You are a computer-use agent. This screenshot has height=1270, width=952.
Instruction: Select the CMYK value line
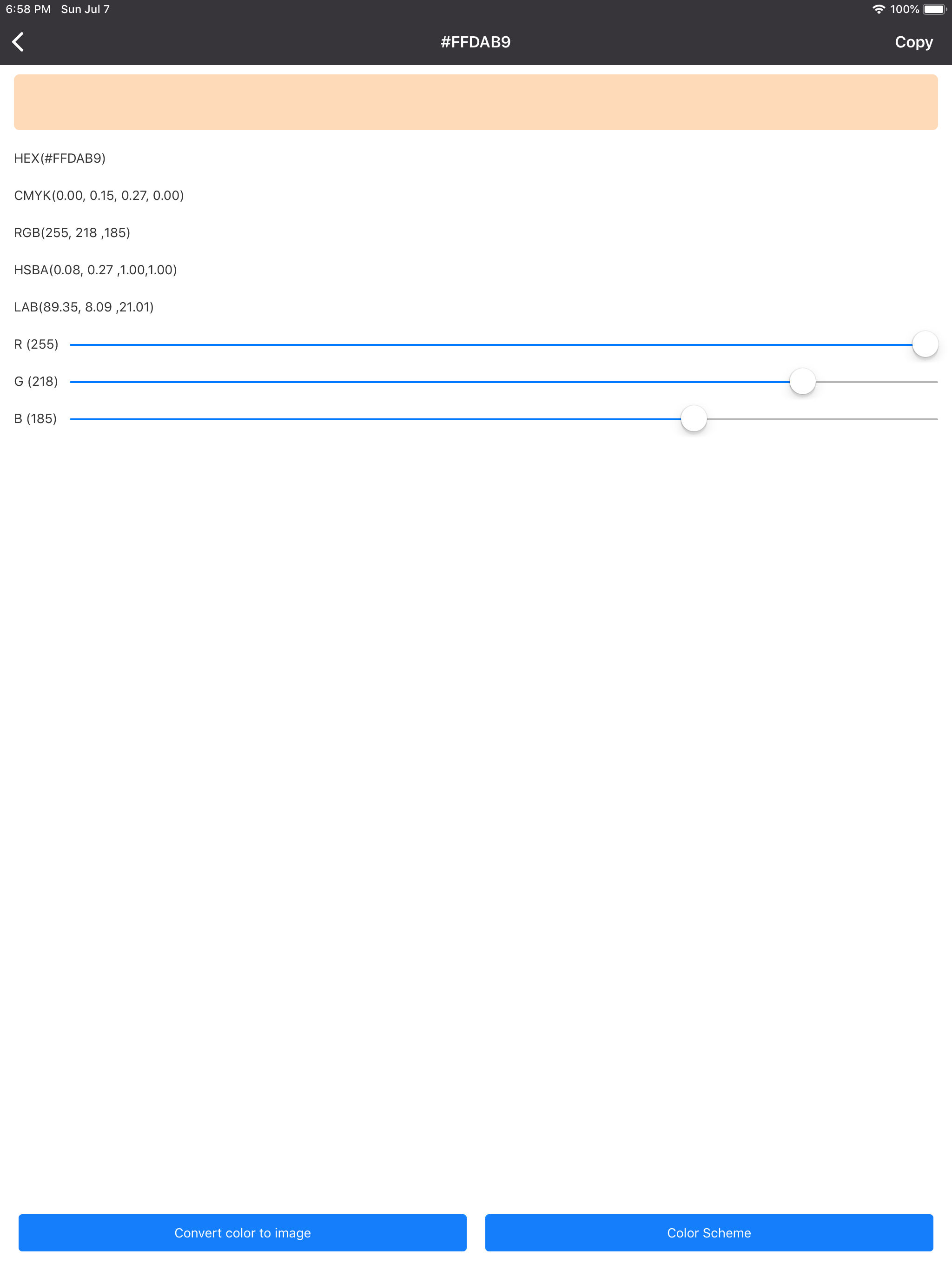click(x=99, y=195)
